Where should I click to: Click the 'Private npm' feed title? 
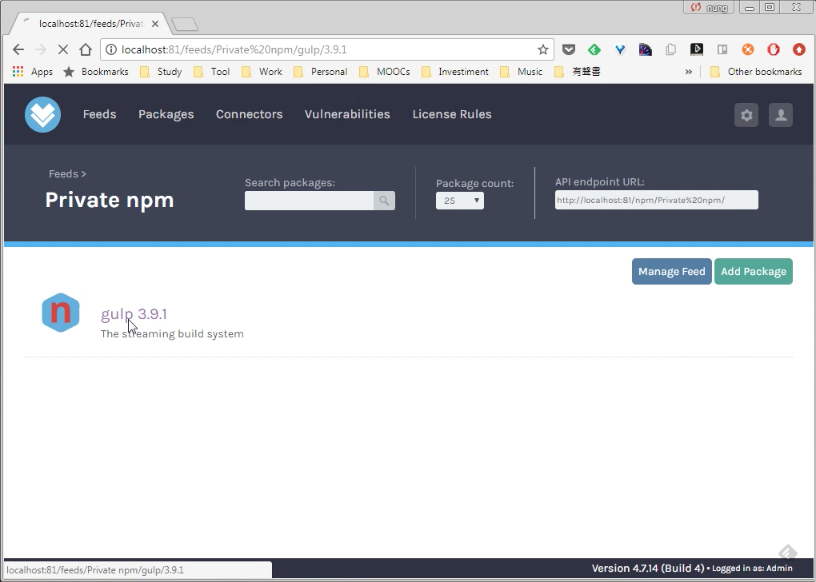pos(109,200)
